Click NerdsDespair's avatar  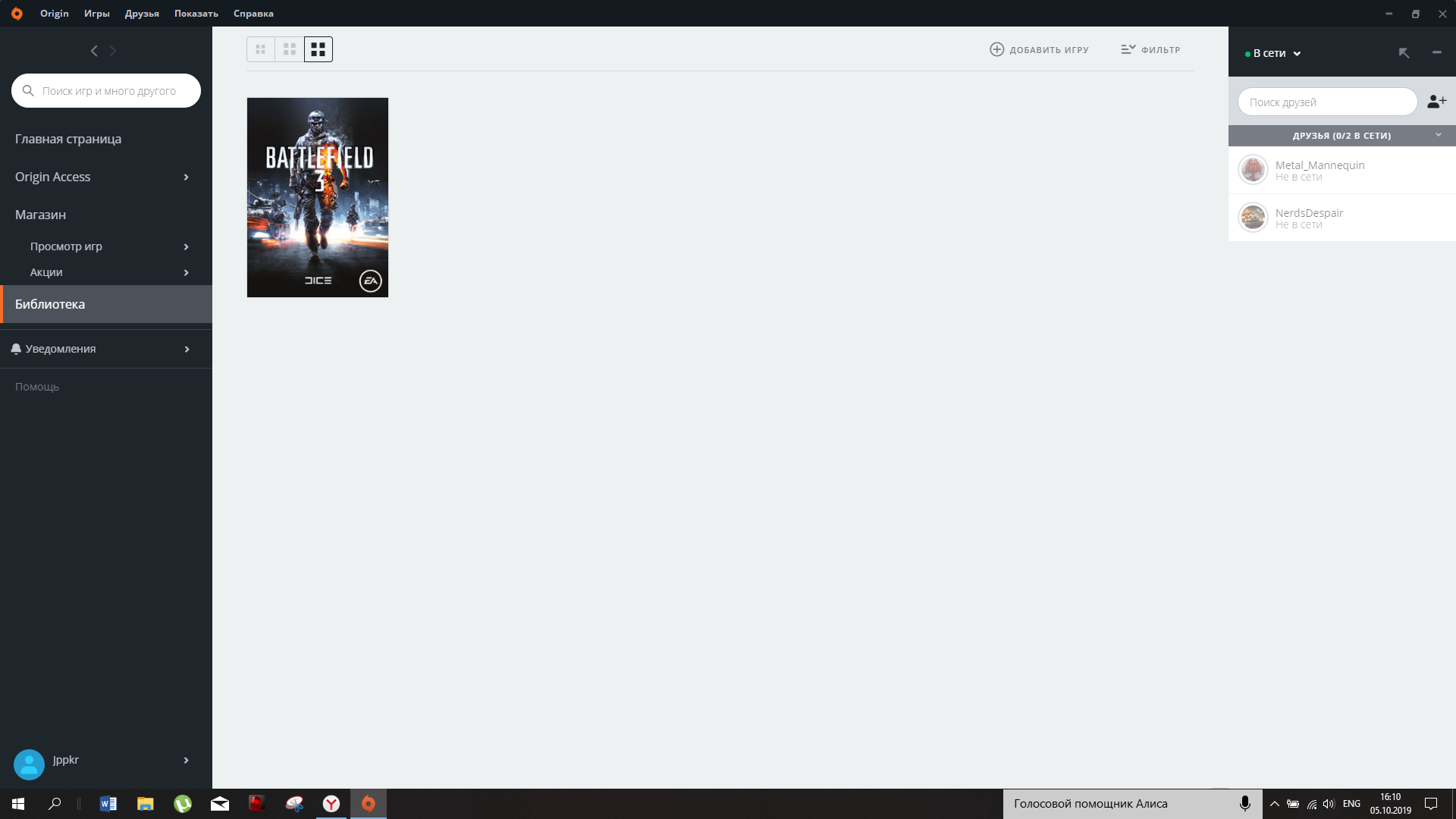click(x=1253, y=218)
